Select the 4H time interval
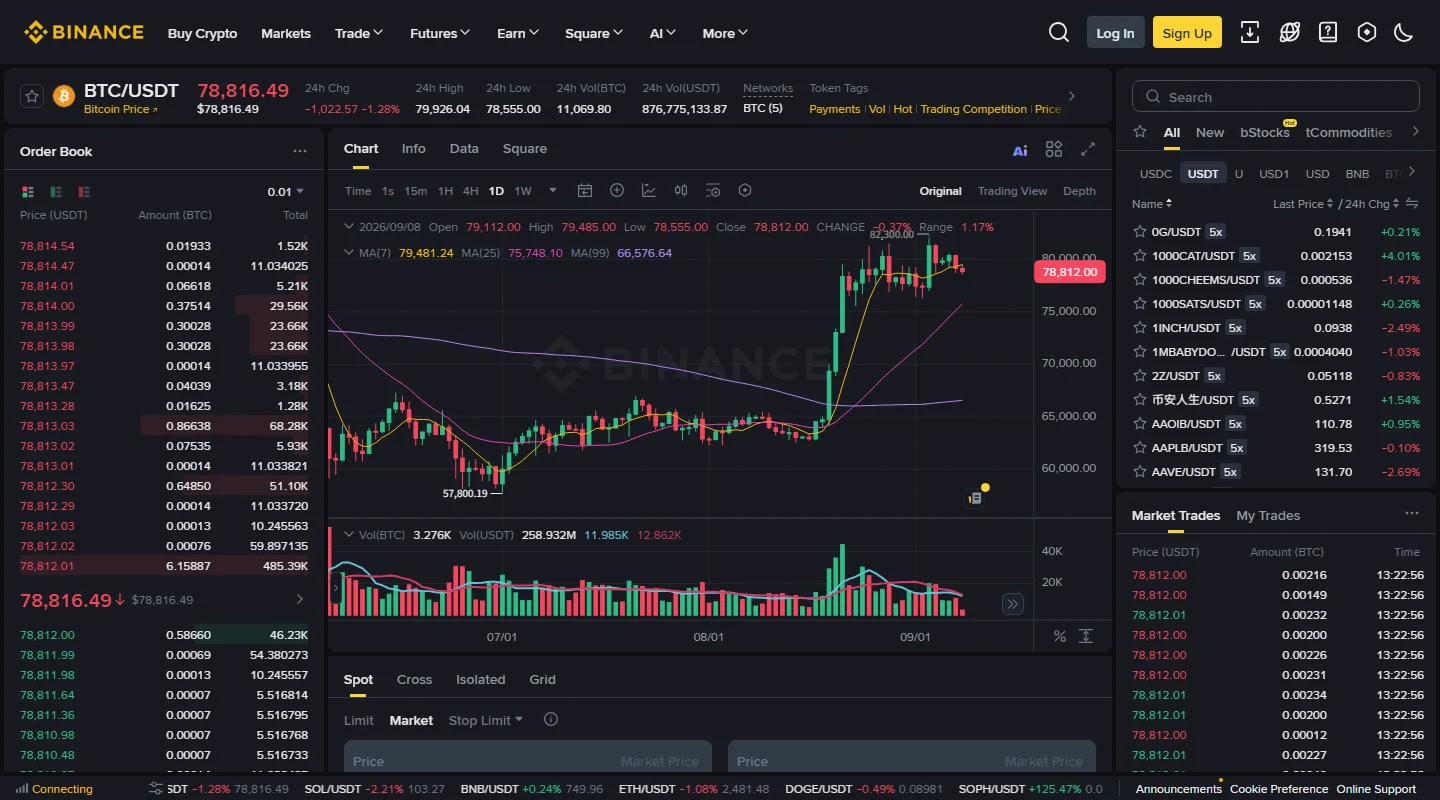Viewport: 1440px width, 800px height. coord(470,191)
